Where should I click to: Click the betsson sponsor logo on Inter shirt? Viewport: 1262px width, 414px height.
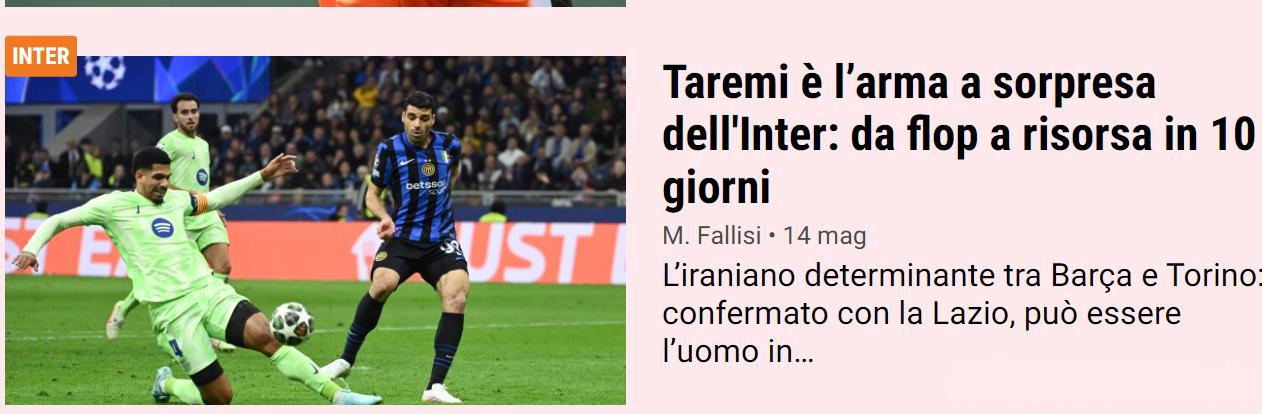(425, 185)
